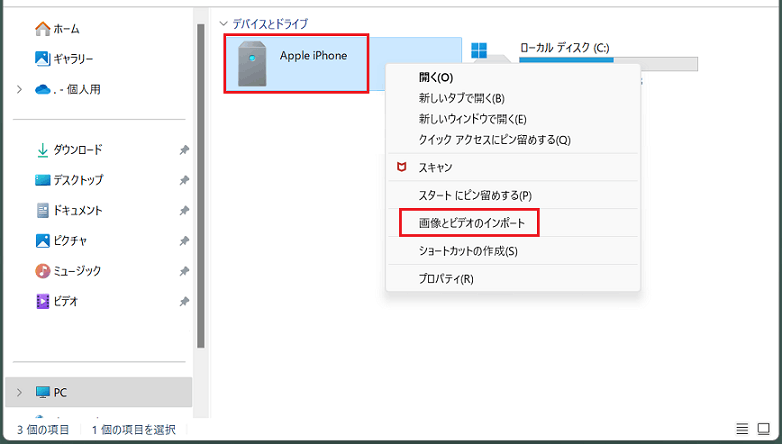
Task: Click 1 個の項目を選択 status text
Action: (x=134, y=430)
